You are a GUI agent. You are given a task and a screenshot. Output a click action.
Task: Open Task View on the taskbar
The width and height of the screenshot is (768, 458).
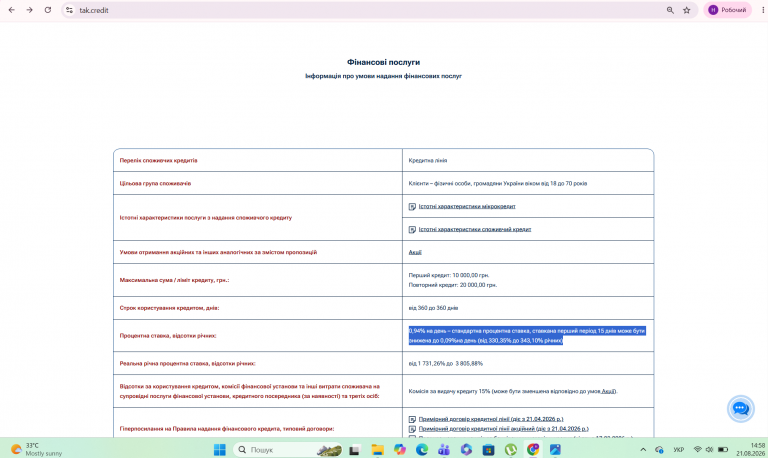(x=354, y=449)
